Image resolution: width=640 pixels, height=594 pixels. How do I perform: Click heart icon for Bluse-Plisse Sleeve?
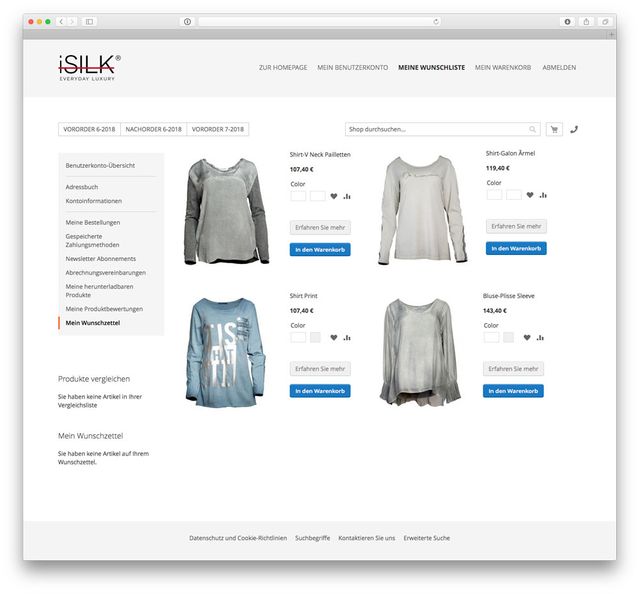click(x=527, y=338)
